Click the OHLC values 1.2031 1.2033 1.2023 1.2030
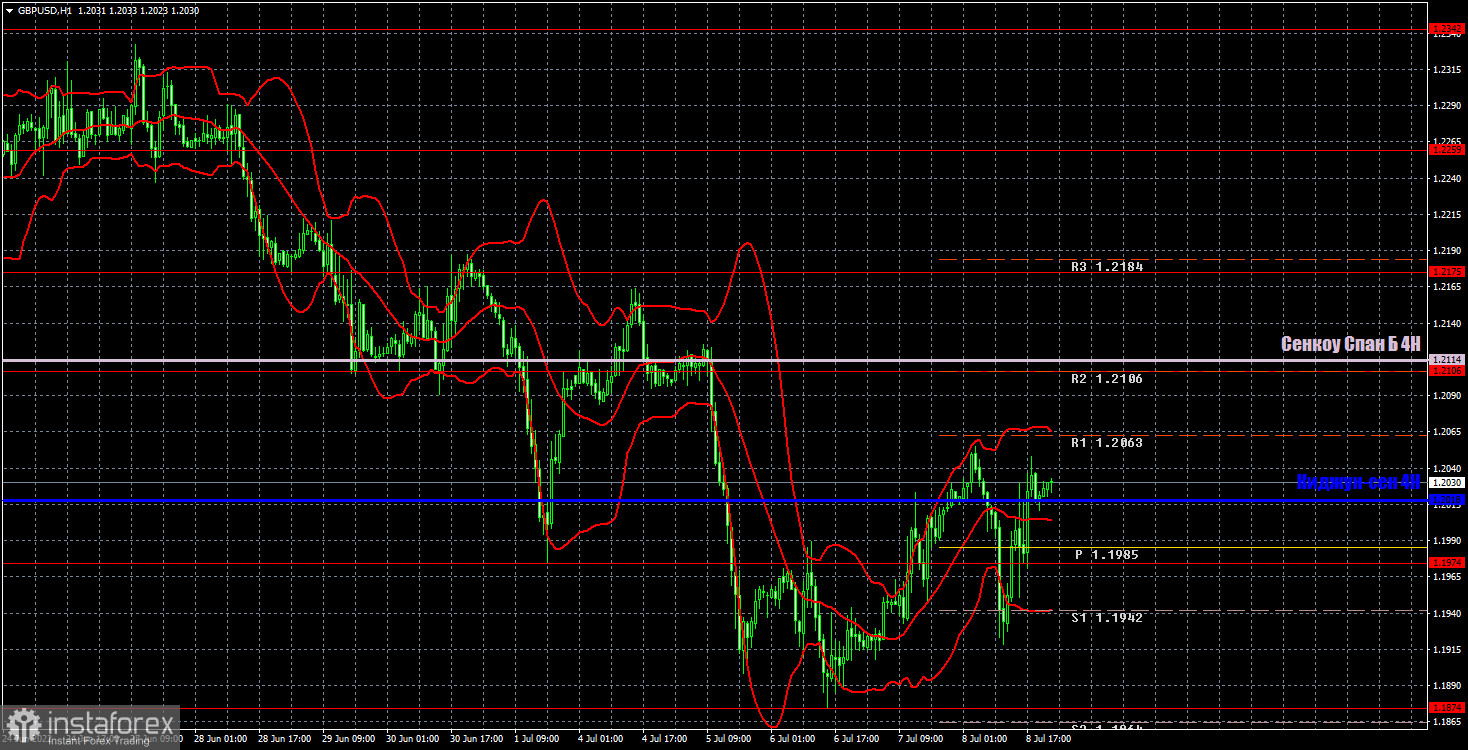Viewport: 1468px width, 750px height. (x=137, y=9)
